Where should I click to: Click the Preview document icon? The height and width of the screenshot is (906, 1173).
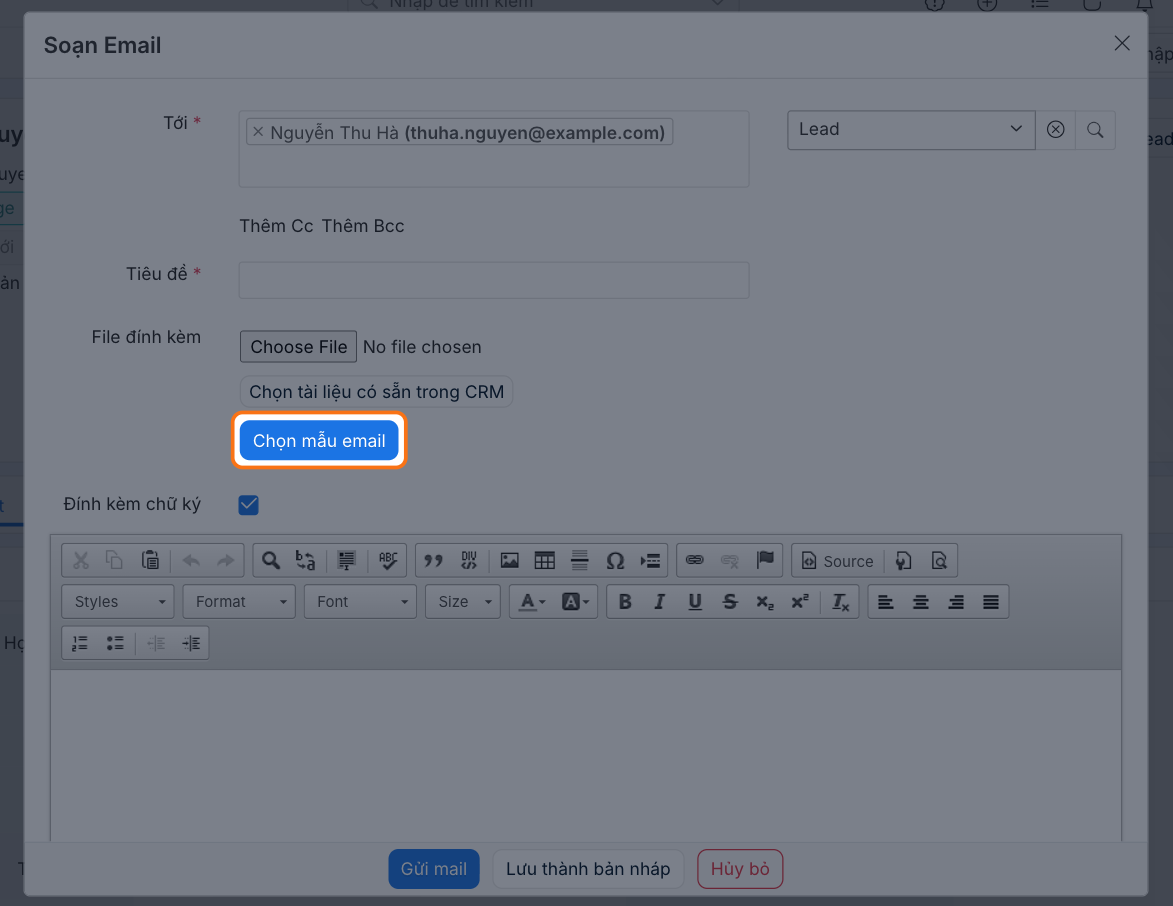coord(939,560)
